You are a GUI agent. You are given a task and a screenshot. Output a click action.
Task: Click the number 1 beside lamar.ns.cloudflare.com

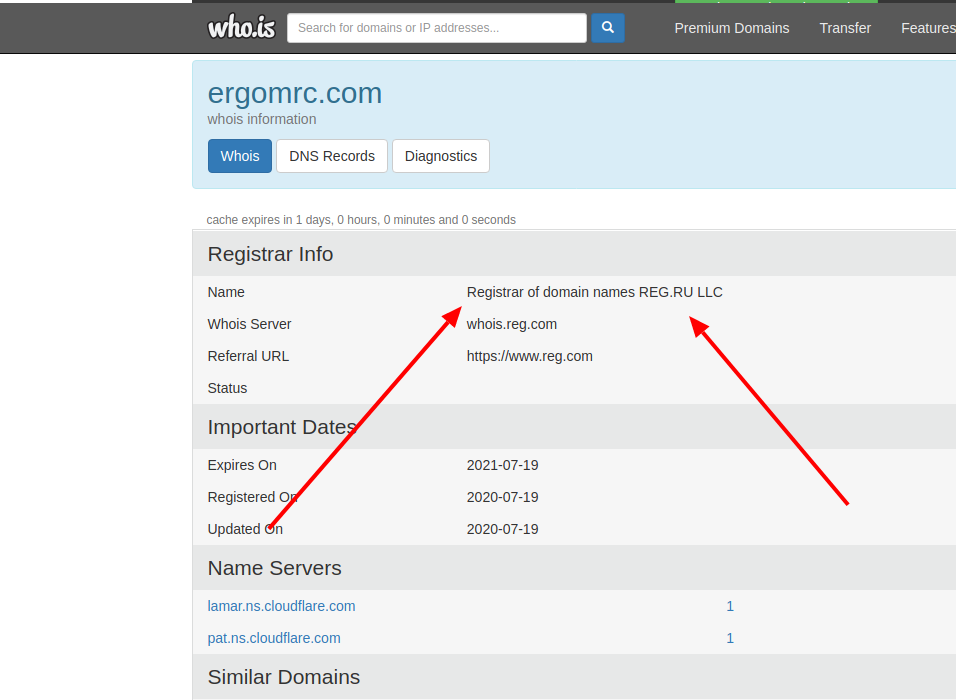[x=730, y=606]
